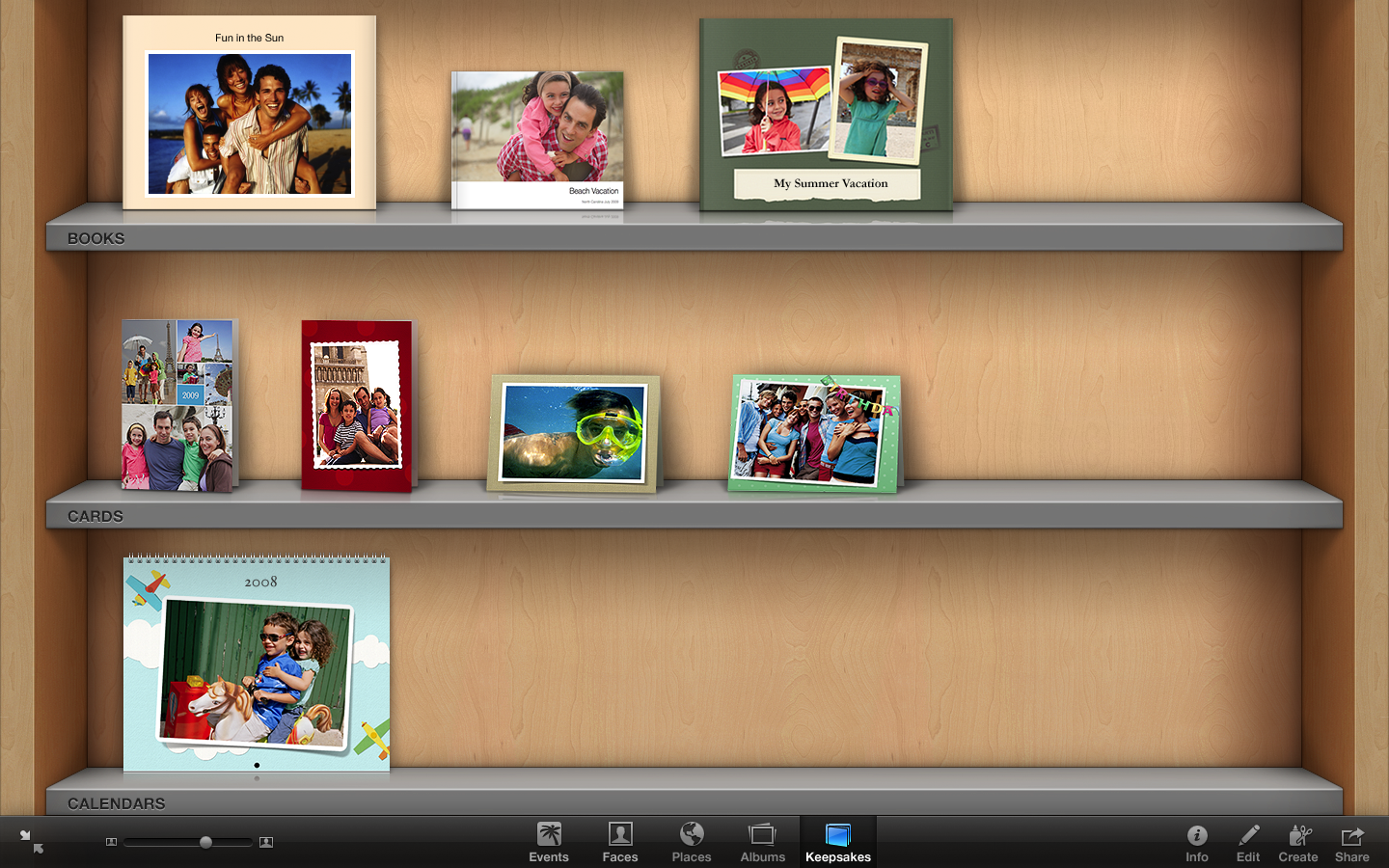Click the CALENDARS shelf label

[117, 803]
